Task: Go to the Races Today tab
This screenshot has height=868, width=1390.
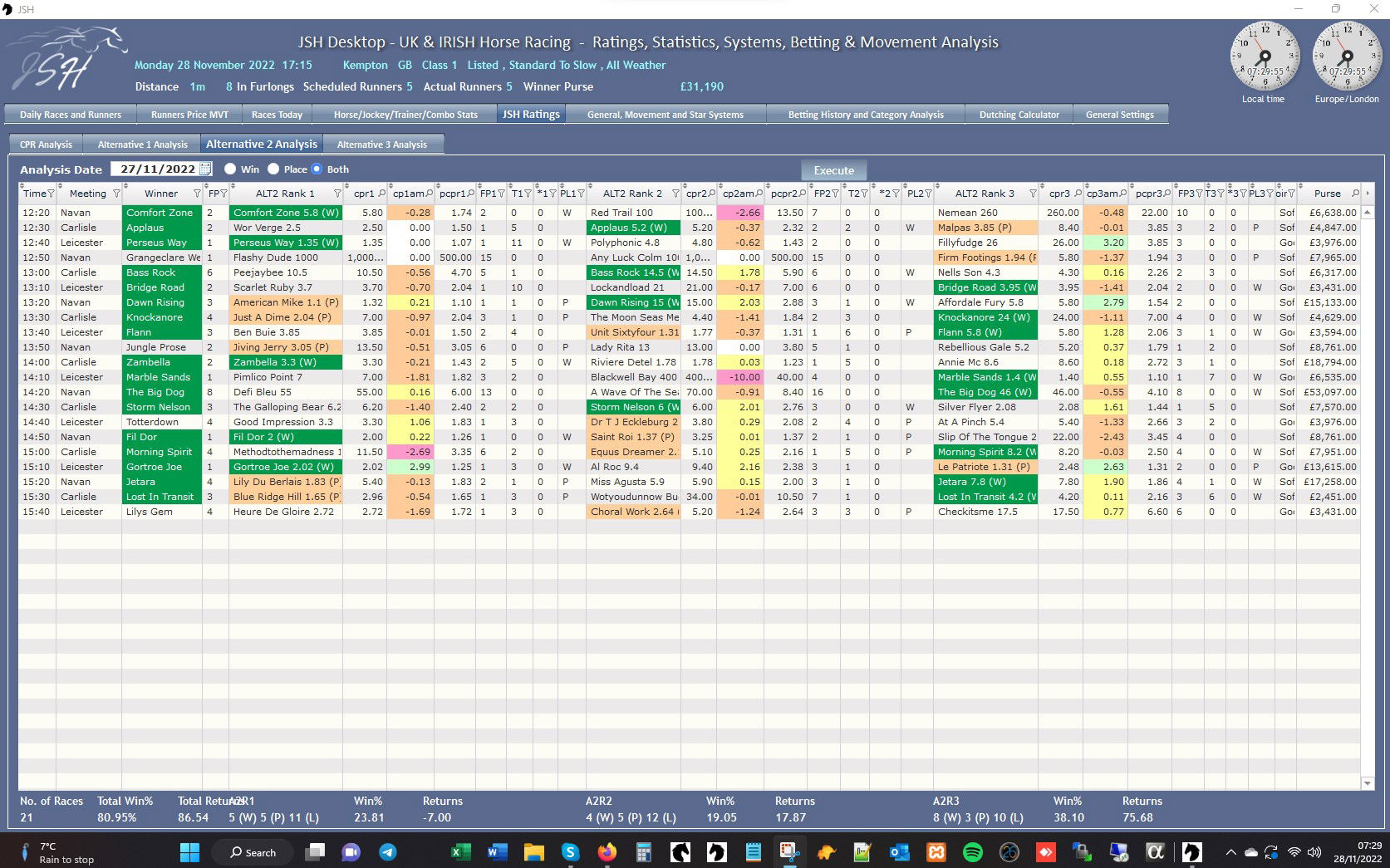Action: [x=277, y=115]
